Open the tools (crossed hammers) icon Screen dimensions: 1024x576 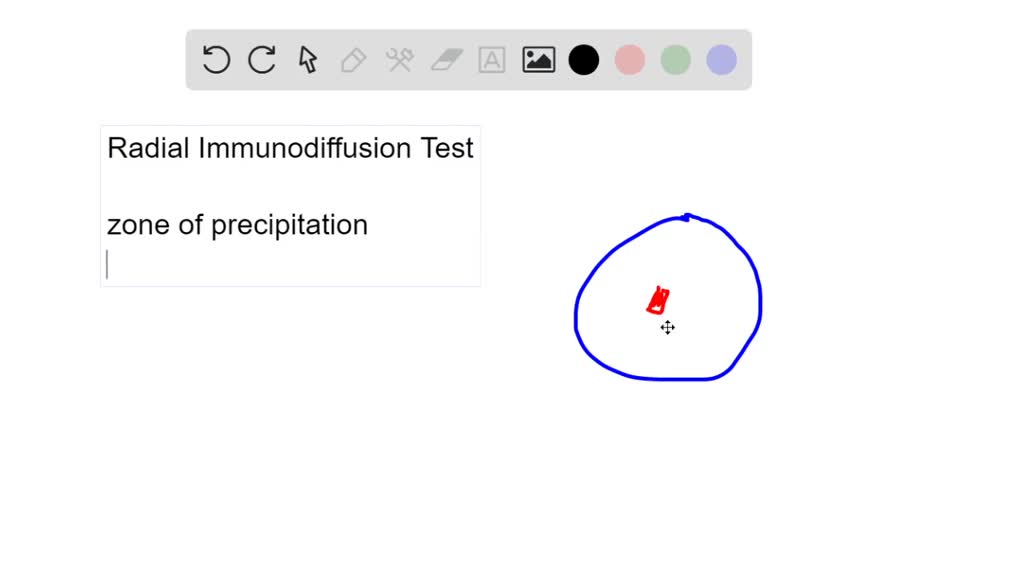(399, 60)
